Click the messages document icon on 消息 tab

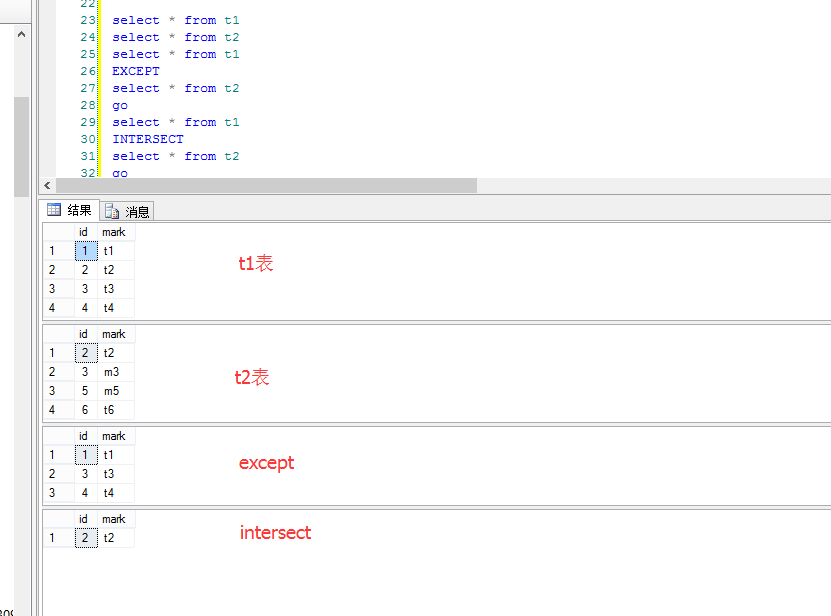tap(112, 212)
